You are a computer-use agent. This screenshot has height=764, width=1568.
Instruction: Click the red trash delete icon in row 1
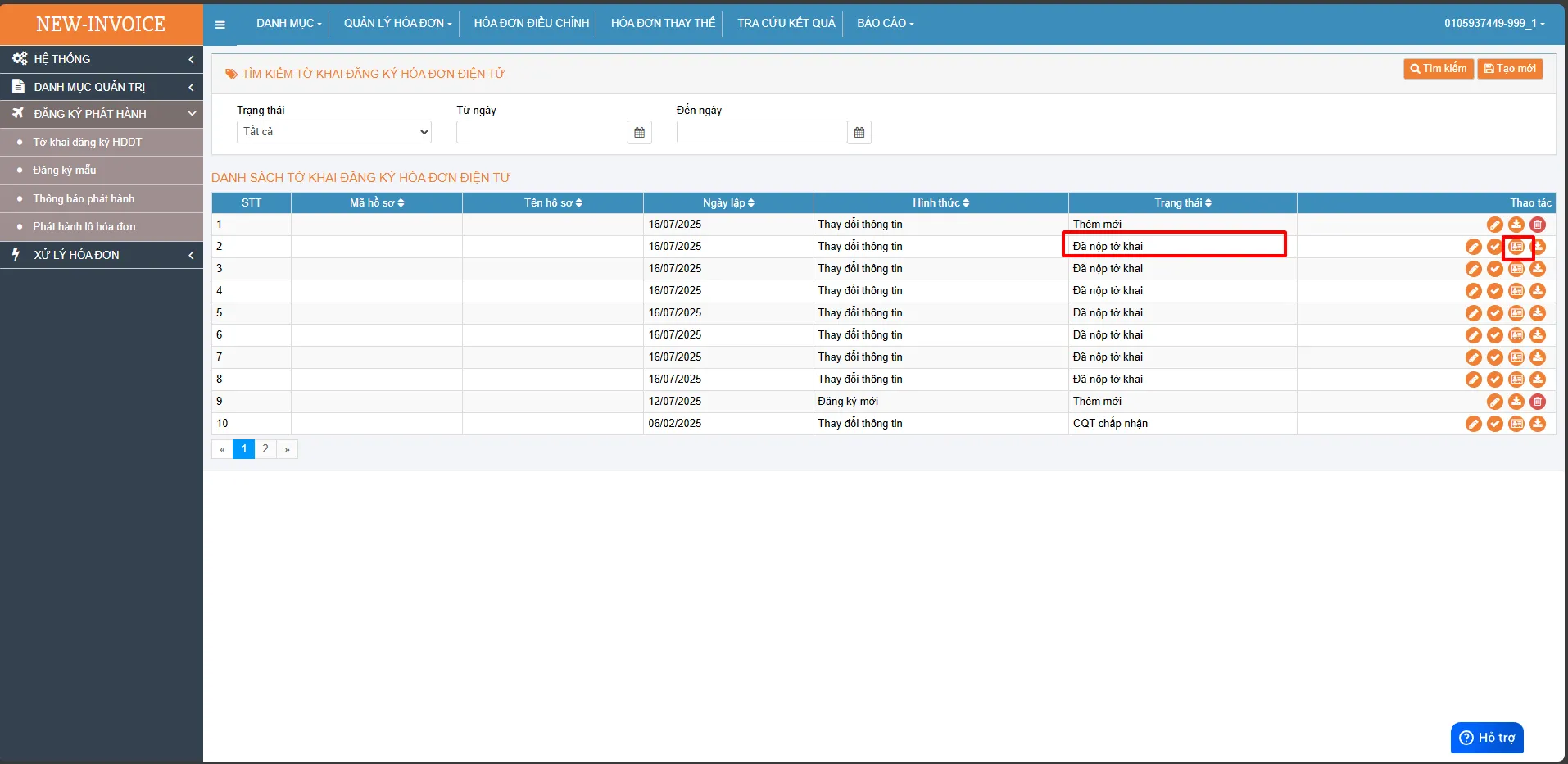(x=1538, y=225)
